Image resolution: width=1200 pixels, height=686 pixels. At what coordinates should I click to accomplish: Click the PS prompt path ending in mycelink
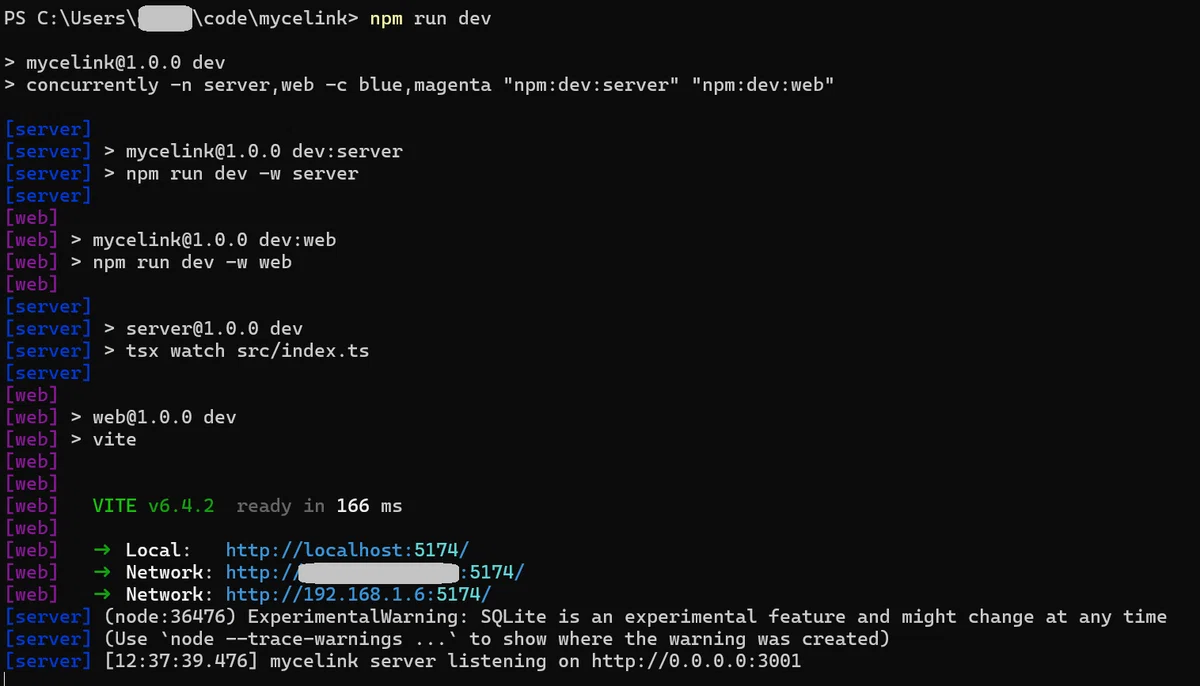click(181, 19)
